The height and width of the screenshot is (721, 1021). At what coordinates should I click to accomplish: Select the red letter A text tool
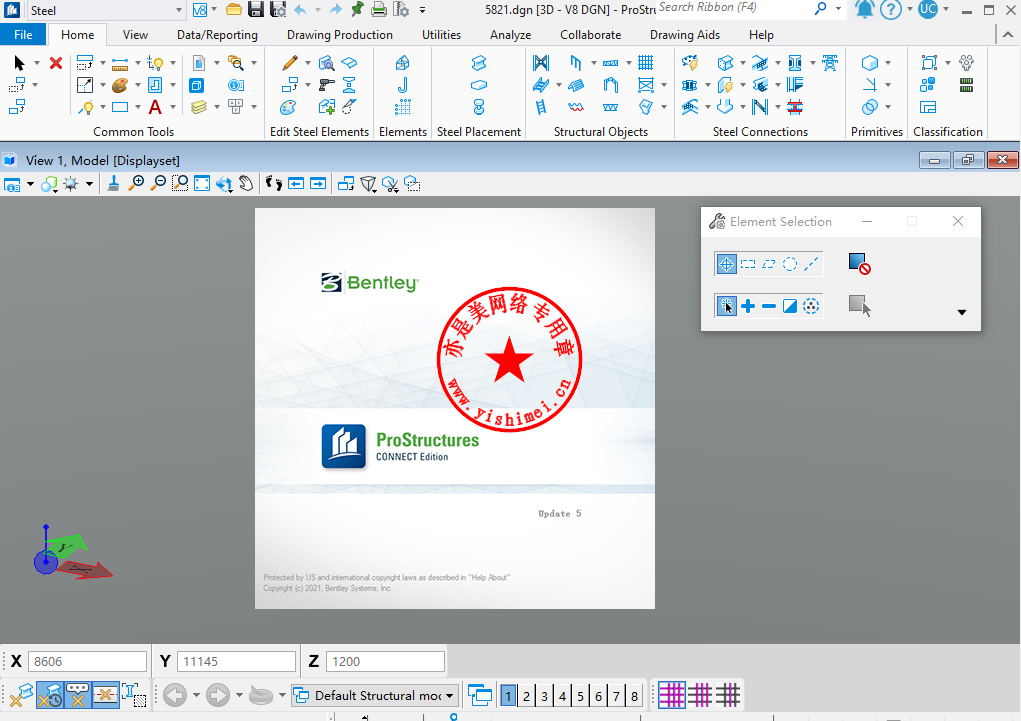(155, 107)
